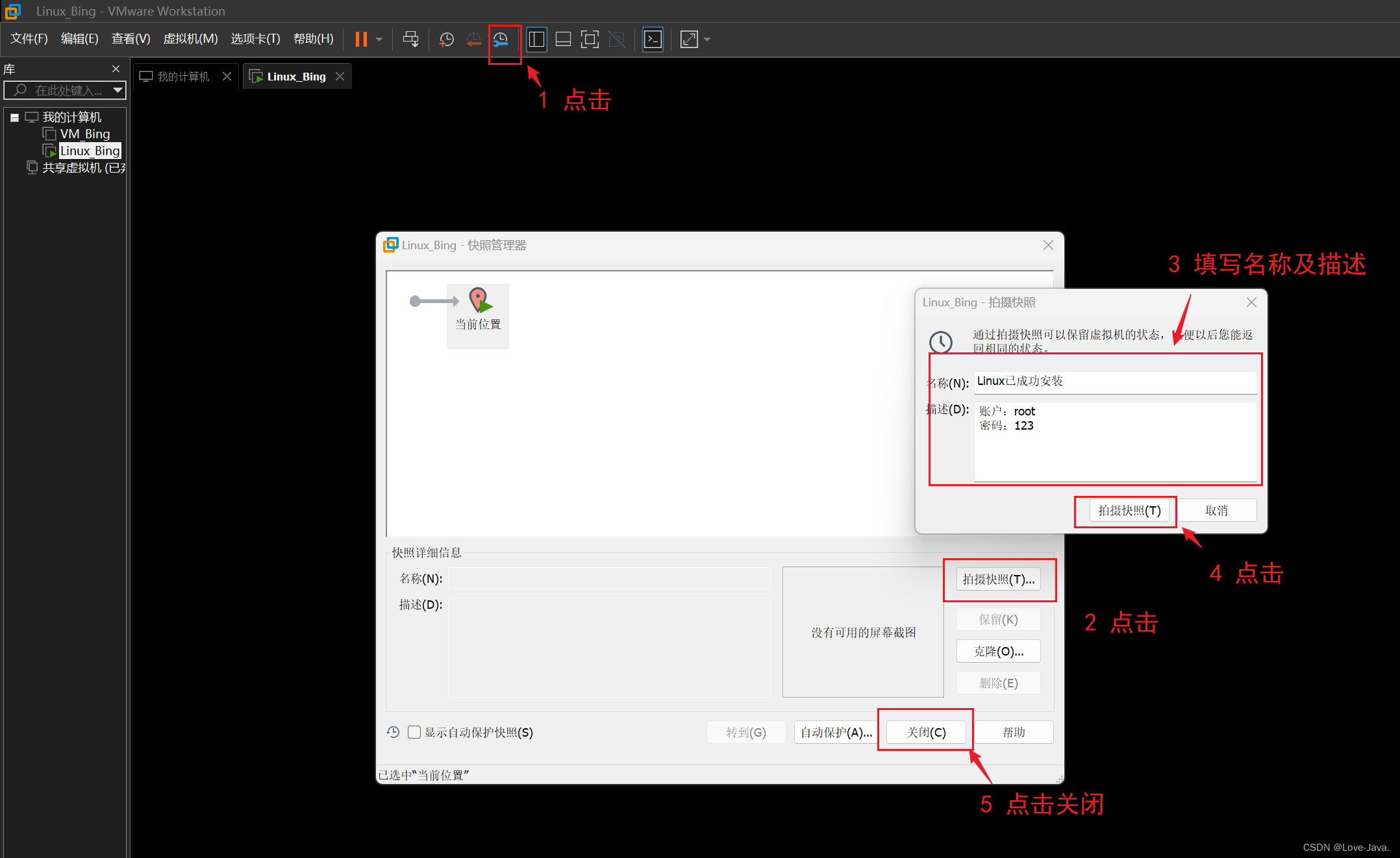Open the 虚拟机(M) menu
The height and width of the screenshot is (858, 1400).
pos(190,39)
